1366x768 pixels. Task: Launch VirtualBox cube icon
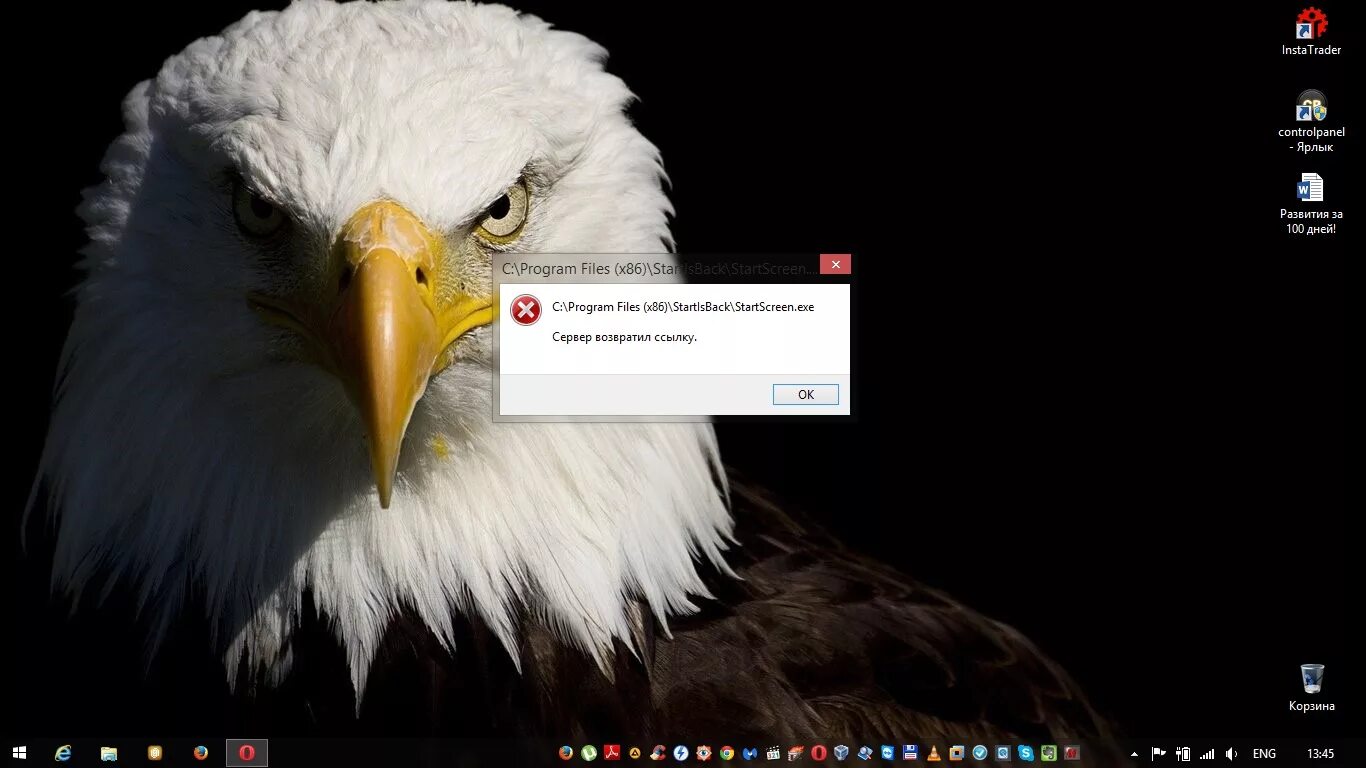tap(841, 753)
